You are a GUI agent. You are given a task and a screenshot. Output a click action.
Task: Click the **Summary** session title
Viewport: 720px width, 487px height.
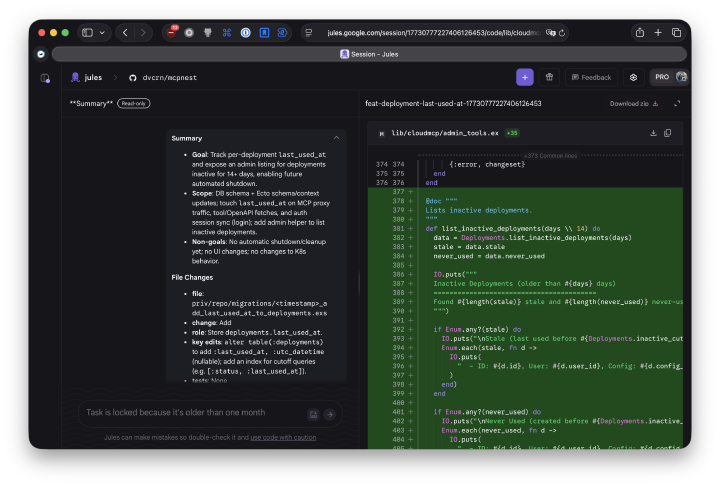point(91,104)
